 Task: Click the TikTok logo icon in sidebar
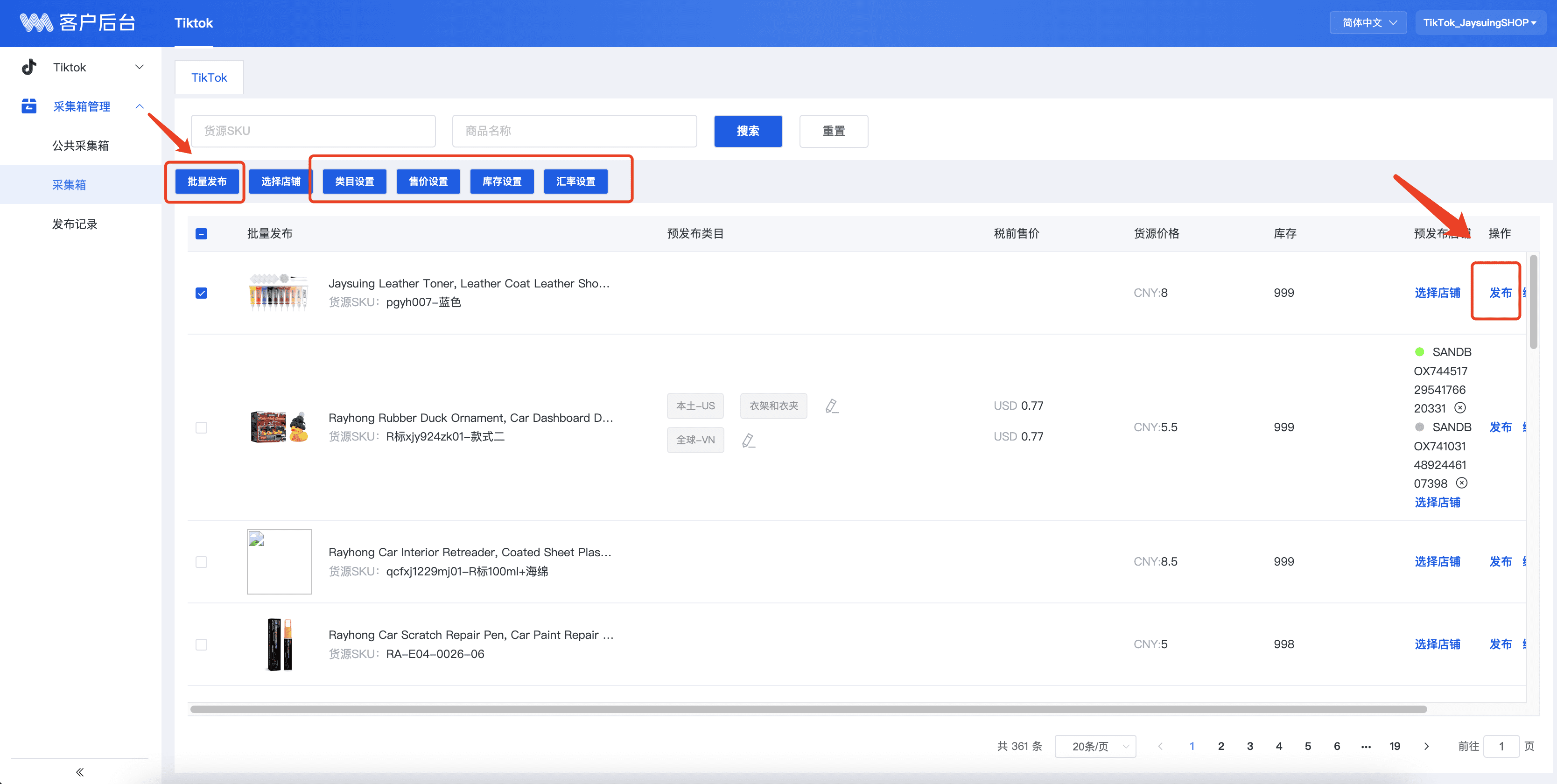[29, 67]
